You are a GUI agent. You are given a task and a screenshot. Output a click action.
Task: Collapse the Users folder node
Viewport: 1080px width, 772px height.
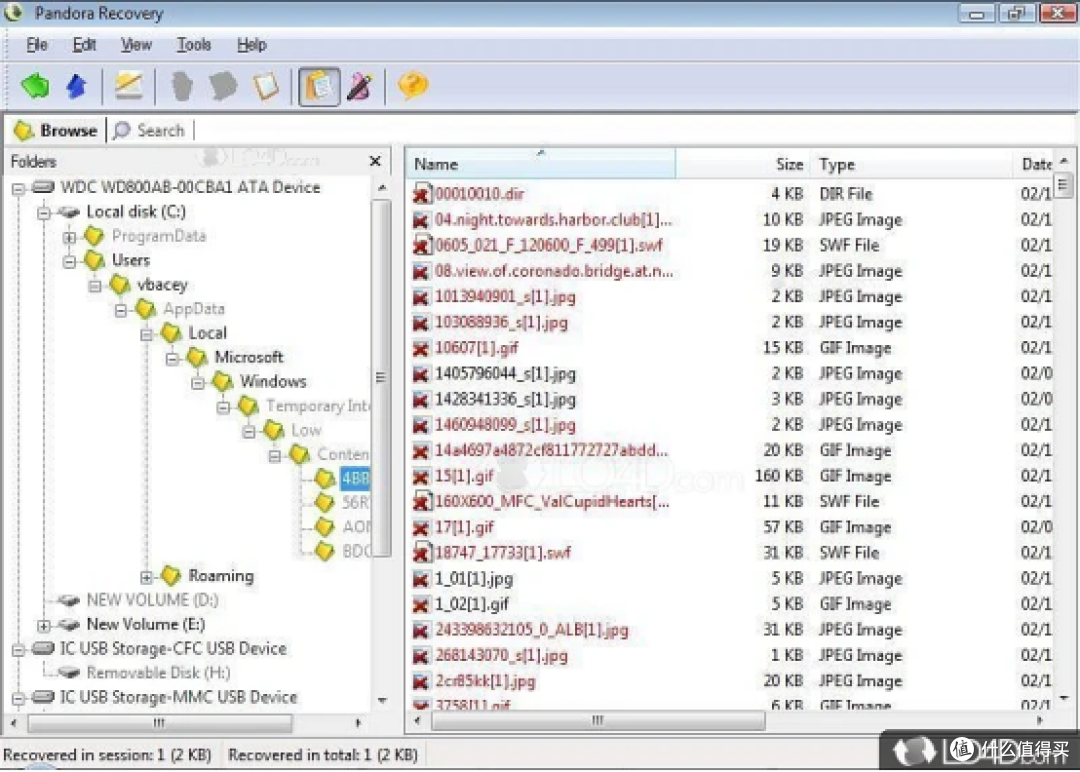pos(70,261)
